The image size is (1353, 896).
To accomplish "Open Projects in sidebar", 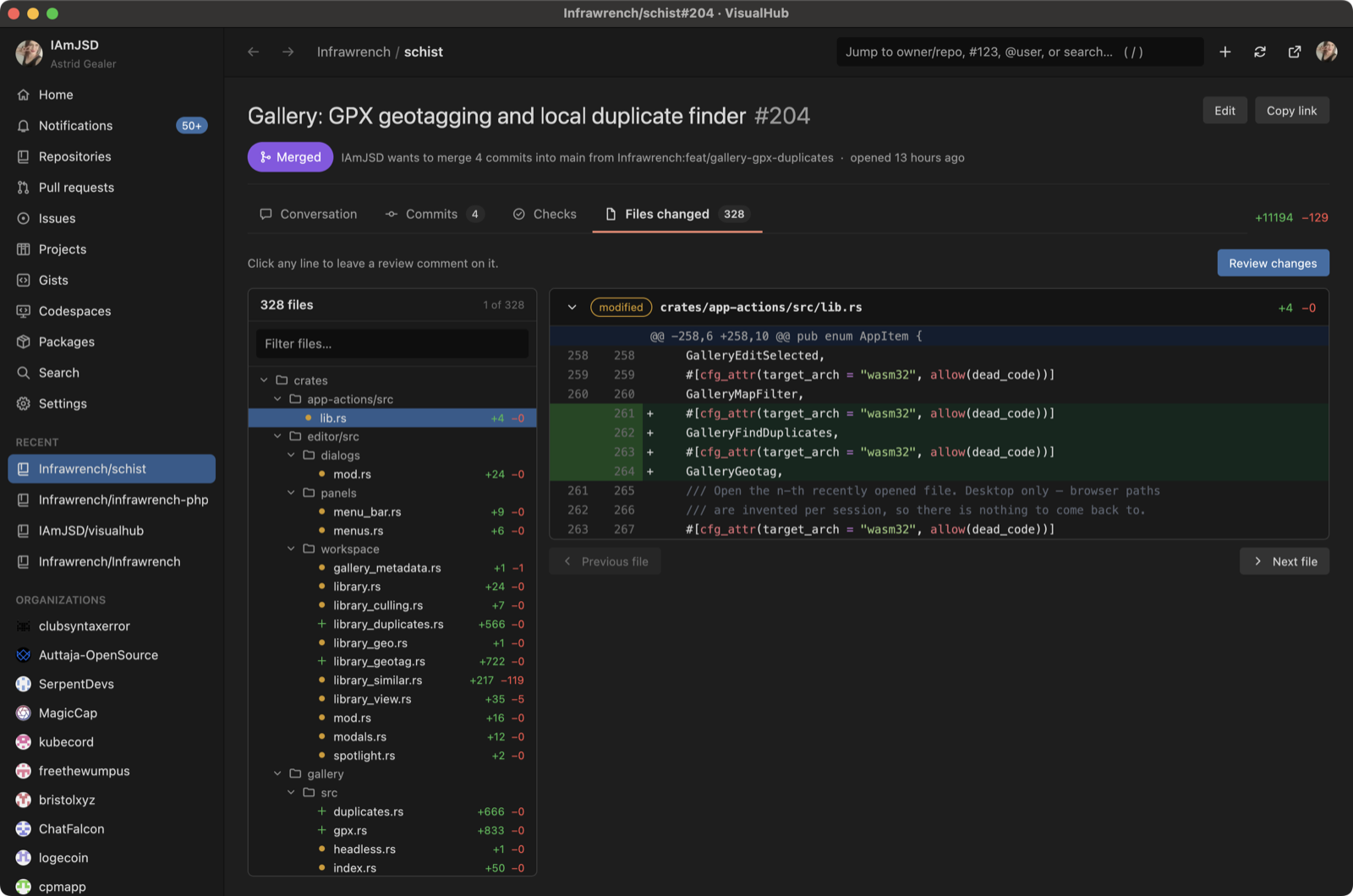I will click(112, 249).
